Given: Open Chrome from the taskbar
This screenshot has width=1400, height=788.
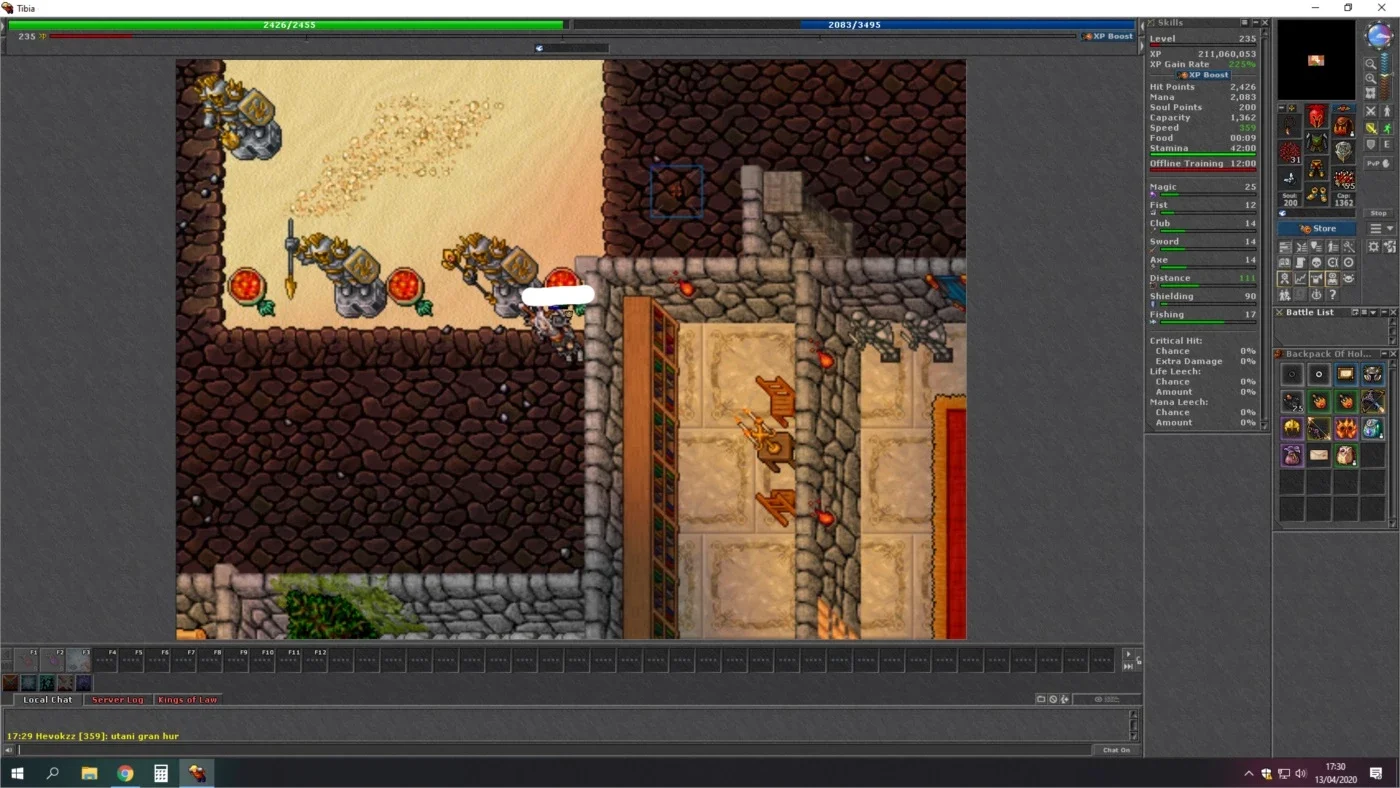Looking at the screenshot, I should tap(125, 773).
